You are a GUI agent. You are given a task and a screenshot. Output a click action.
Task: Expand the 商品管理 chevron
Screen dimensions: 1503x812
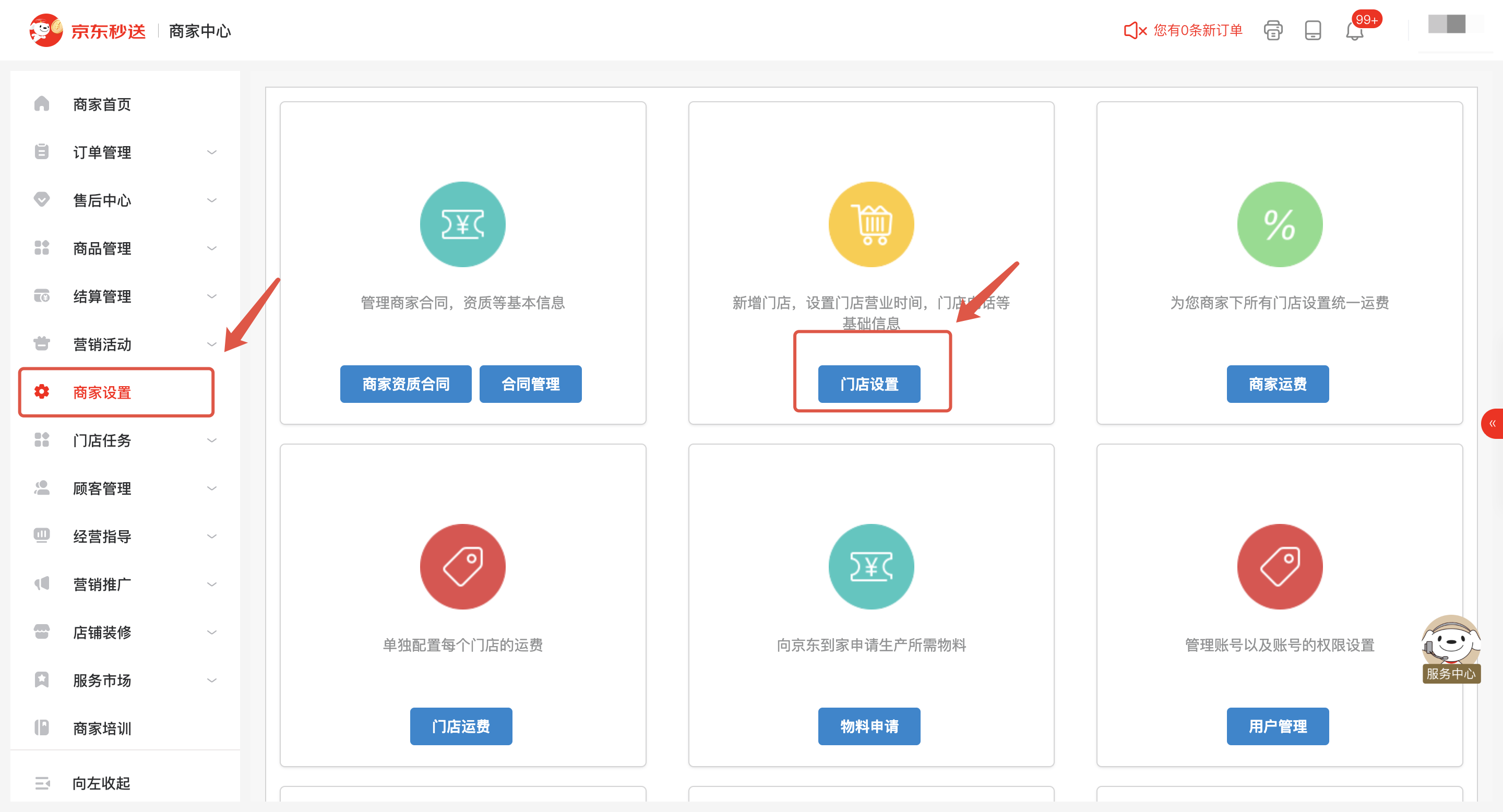pos(212,248)
